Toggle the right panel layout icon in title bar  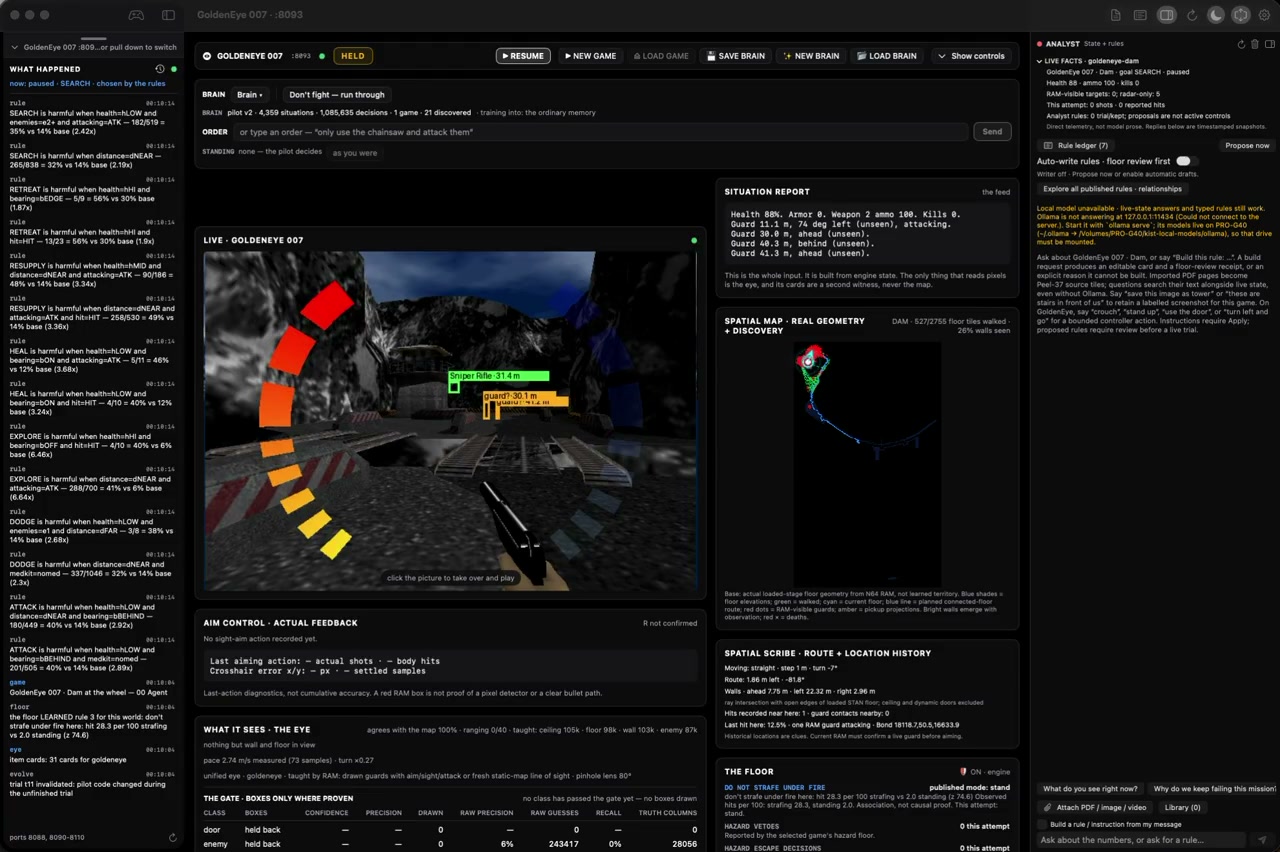1166,15
